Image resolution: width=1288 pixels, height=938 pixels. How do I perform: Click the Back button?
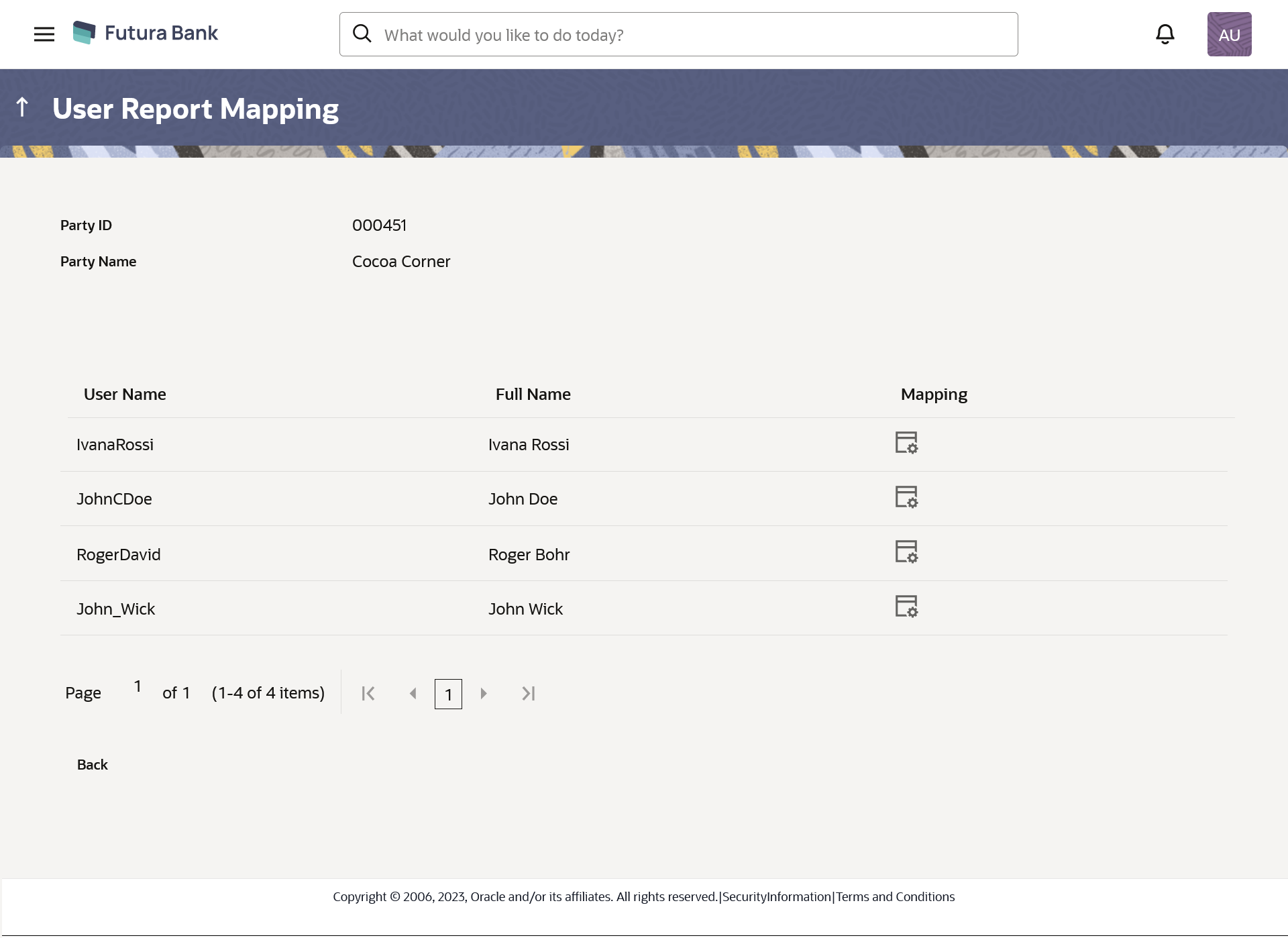(x=93, y=765)
